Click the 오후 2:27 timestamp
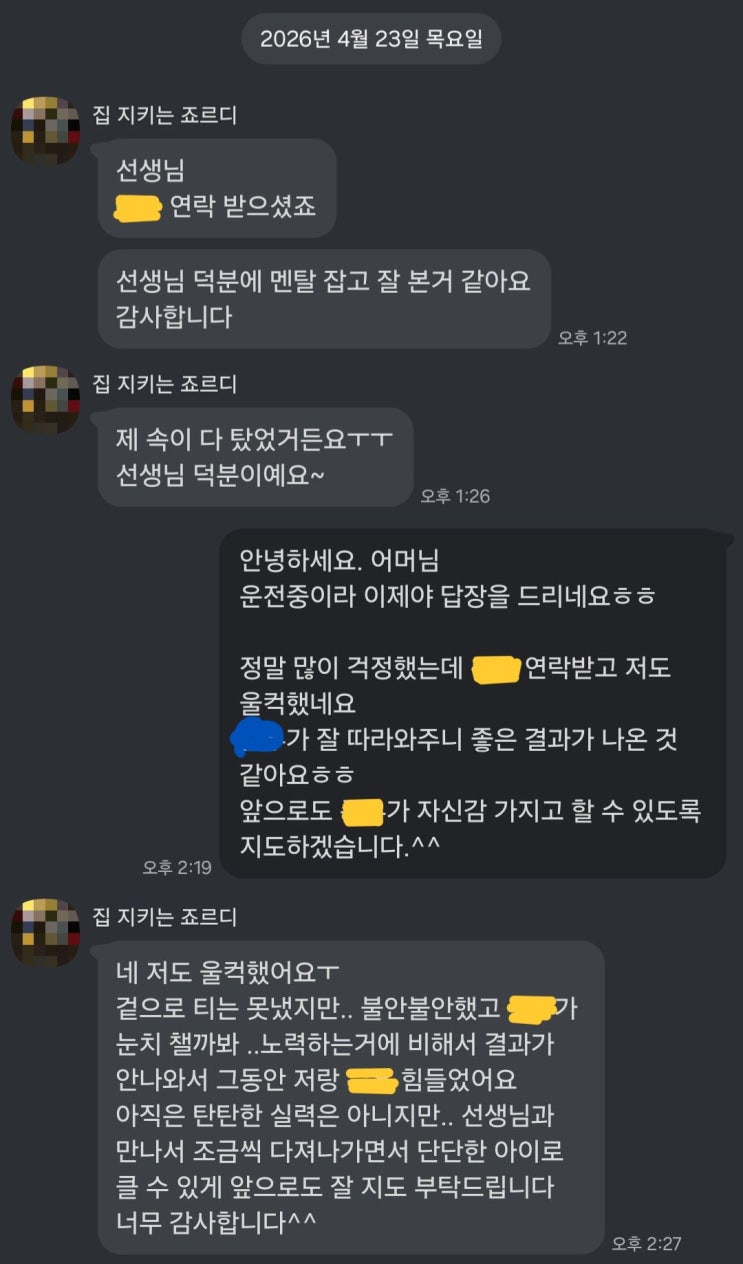 pyautogui.click(x=647, y=1244)
